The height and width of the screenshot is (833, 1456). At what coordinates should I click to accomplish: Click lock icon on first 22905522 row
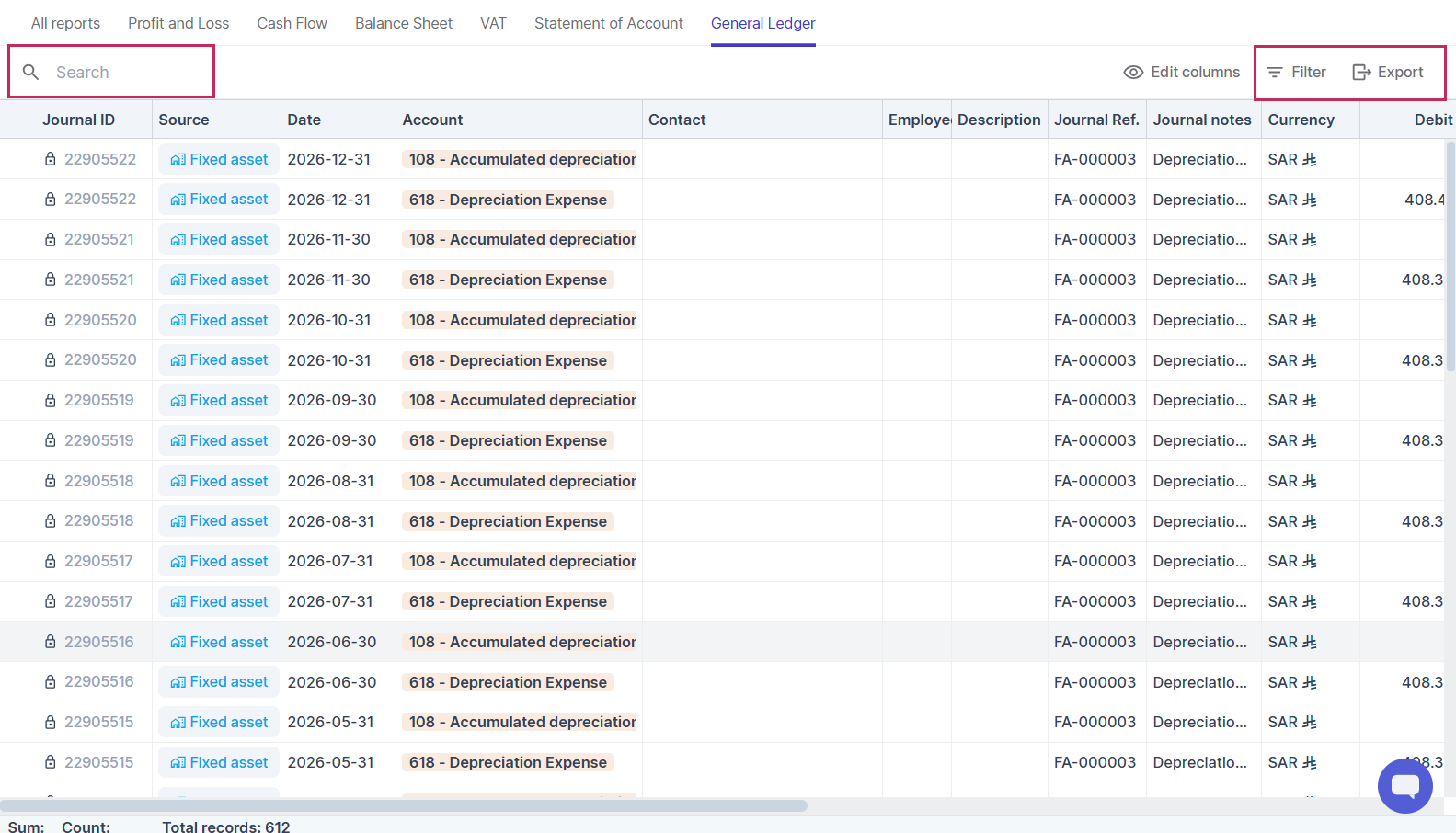point(51,159)
